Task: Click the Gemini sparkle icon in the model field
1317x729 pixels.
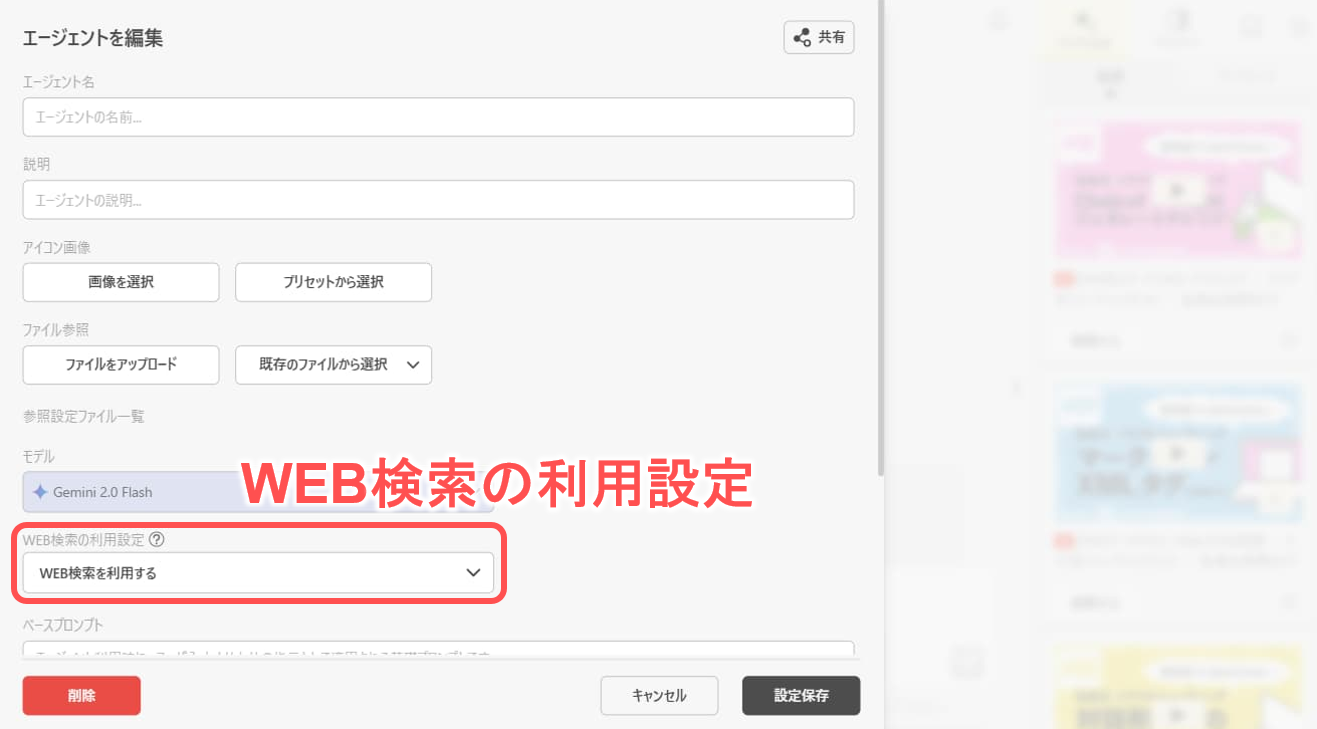Action: coord(40,492)
